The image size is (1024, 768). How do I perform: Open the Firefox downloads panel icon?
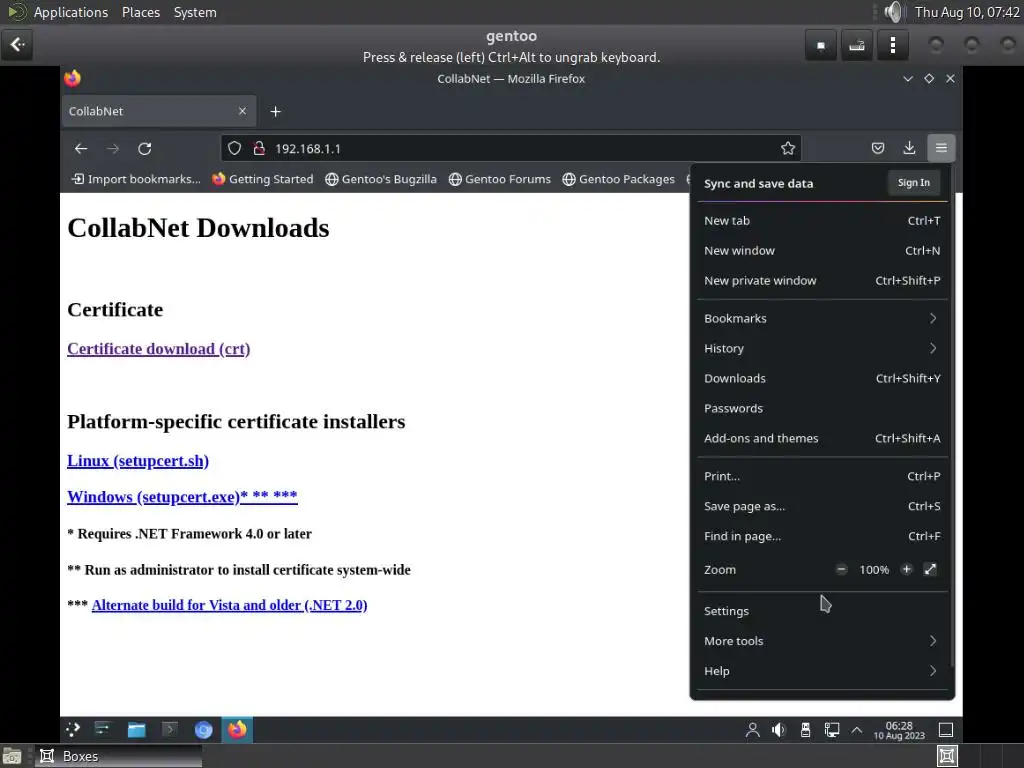coord(909,148)
